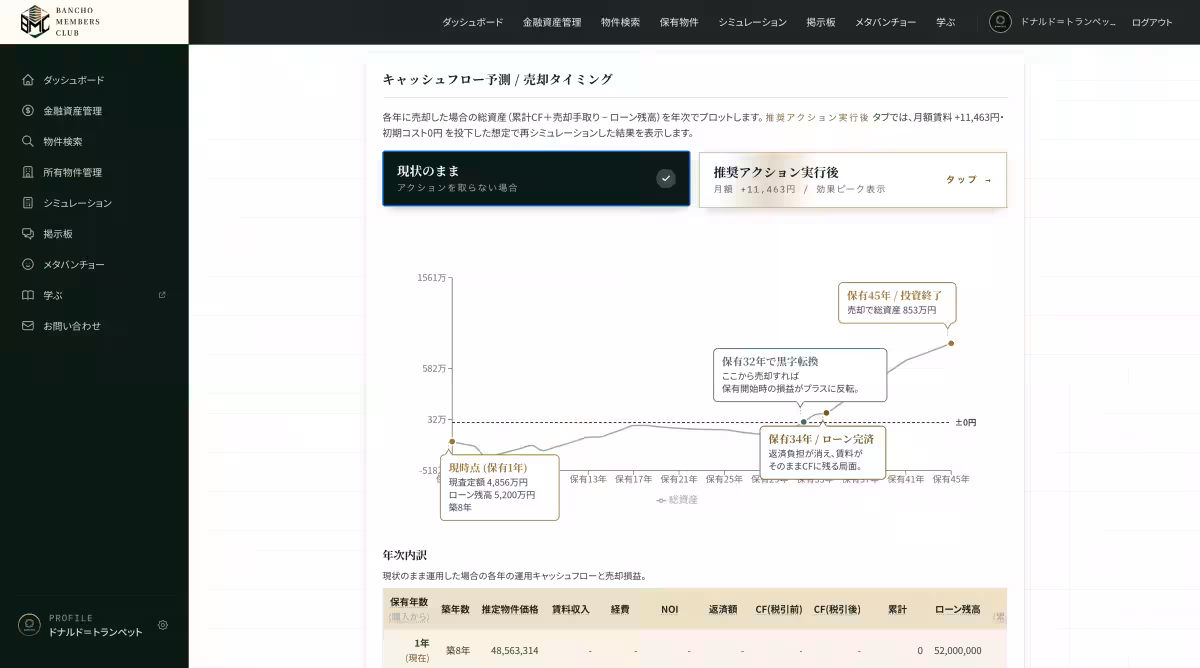Click the CF(税引後) column header
The image size is (1200, 668).
pyautogui.click(x=837, y=609)
